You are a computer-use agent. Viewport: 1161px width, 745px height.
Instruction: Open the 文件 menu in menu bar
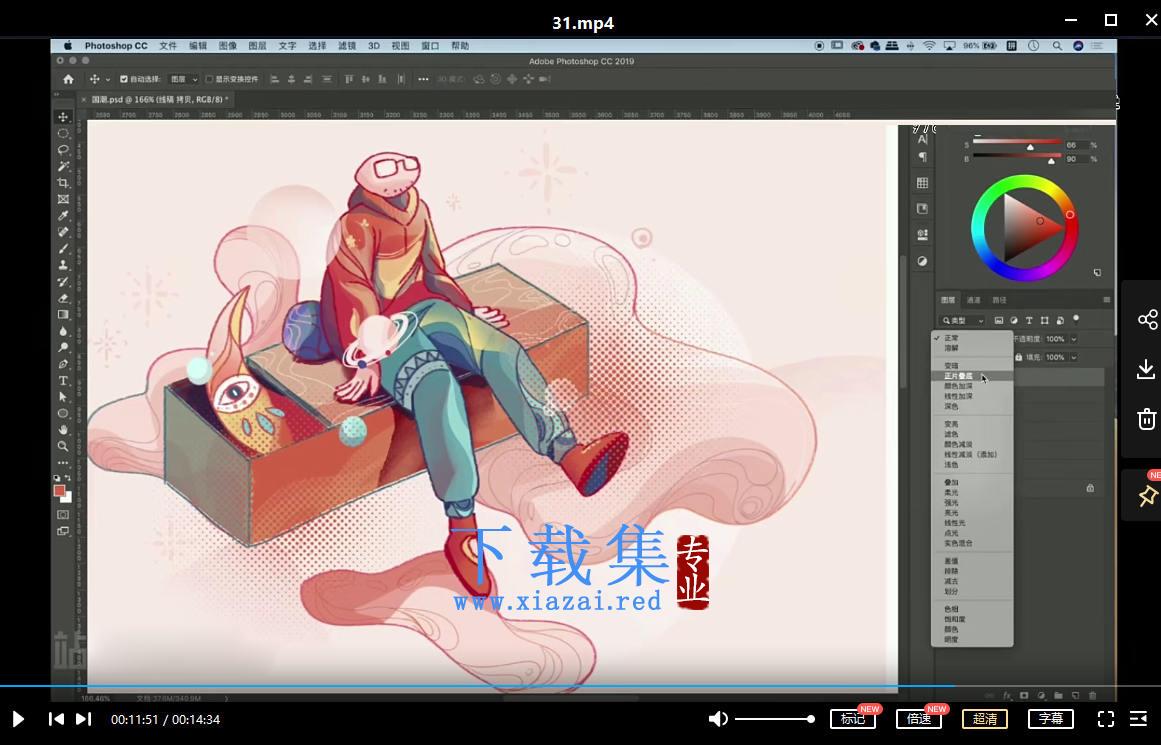tap(168, 46)
